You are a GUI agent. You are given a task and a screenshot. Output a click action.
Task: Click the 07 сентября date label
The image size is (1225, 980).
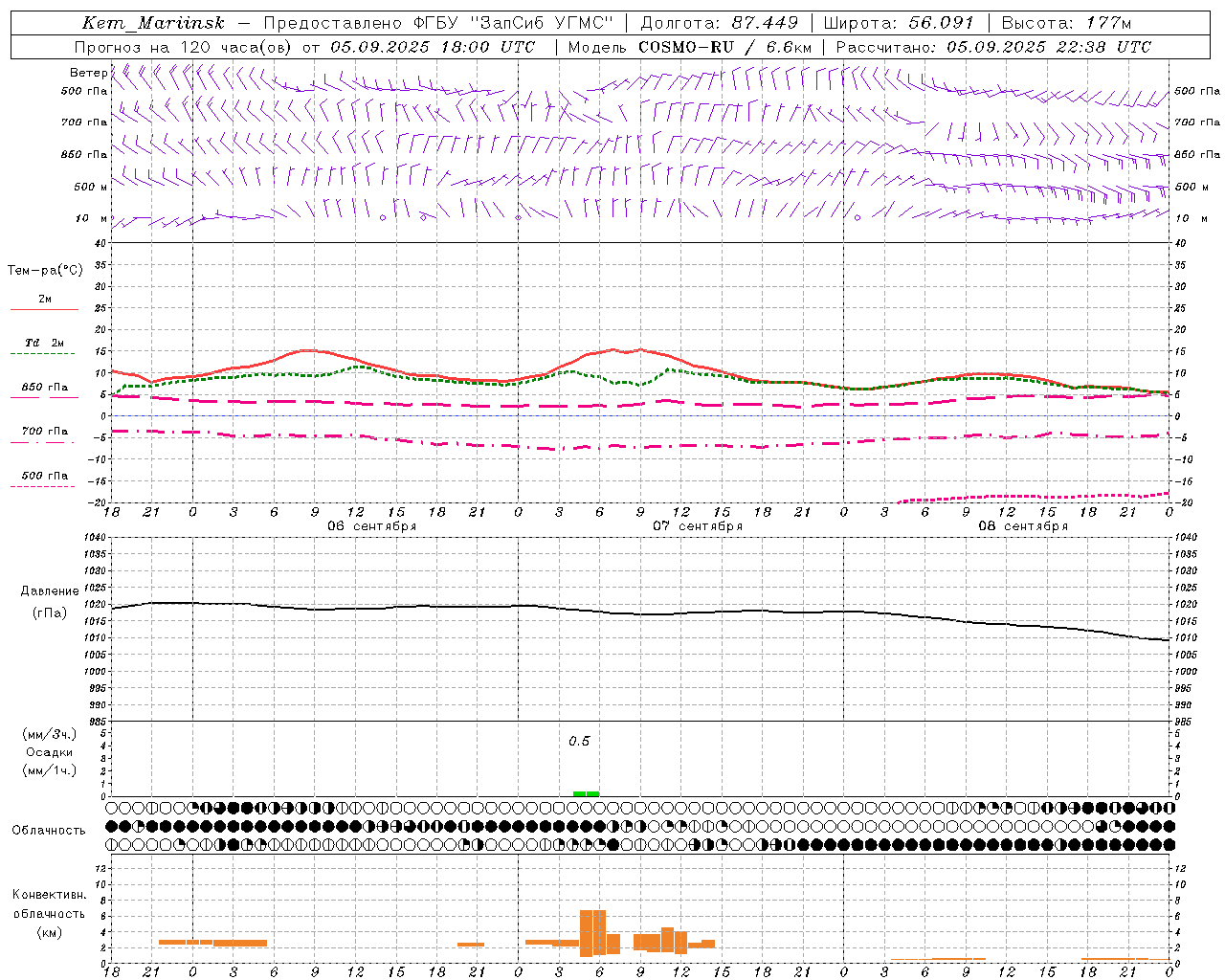tap(698, 526)
